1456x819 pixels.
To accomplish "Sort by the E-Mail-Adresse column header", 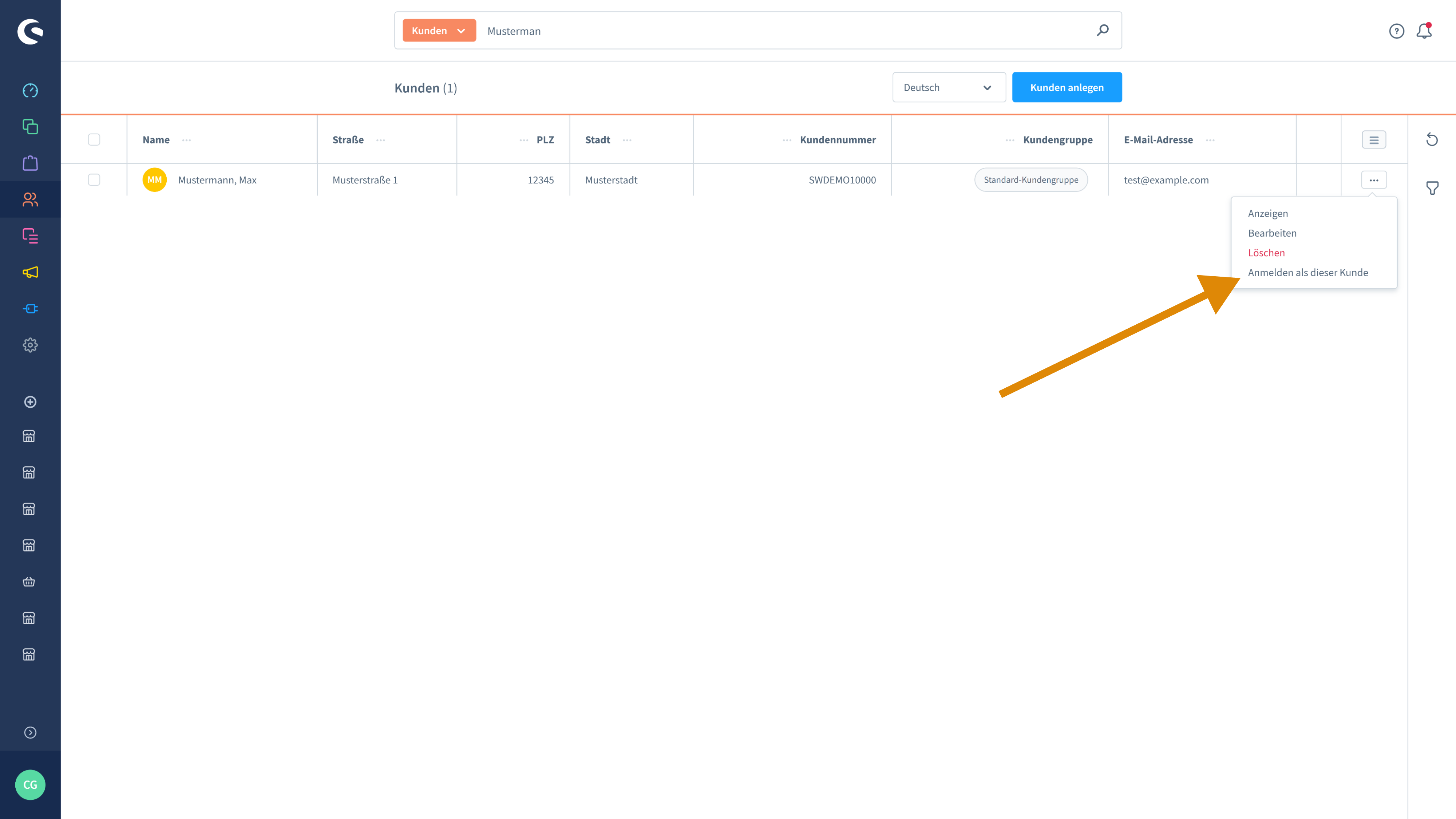I will (x=1158, y=140).
